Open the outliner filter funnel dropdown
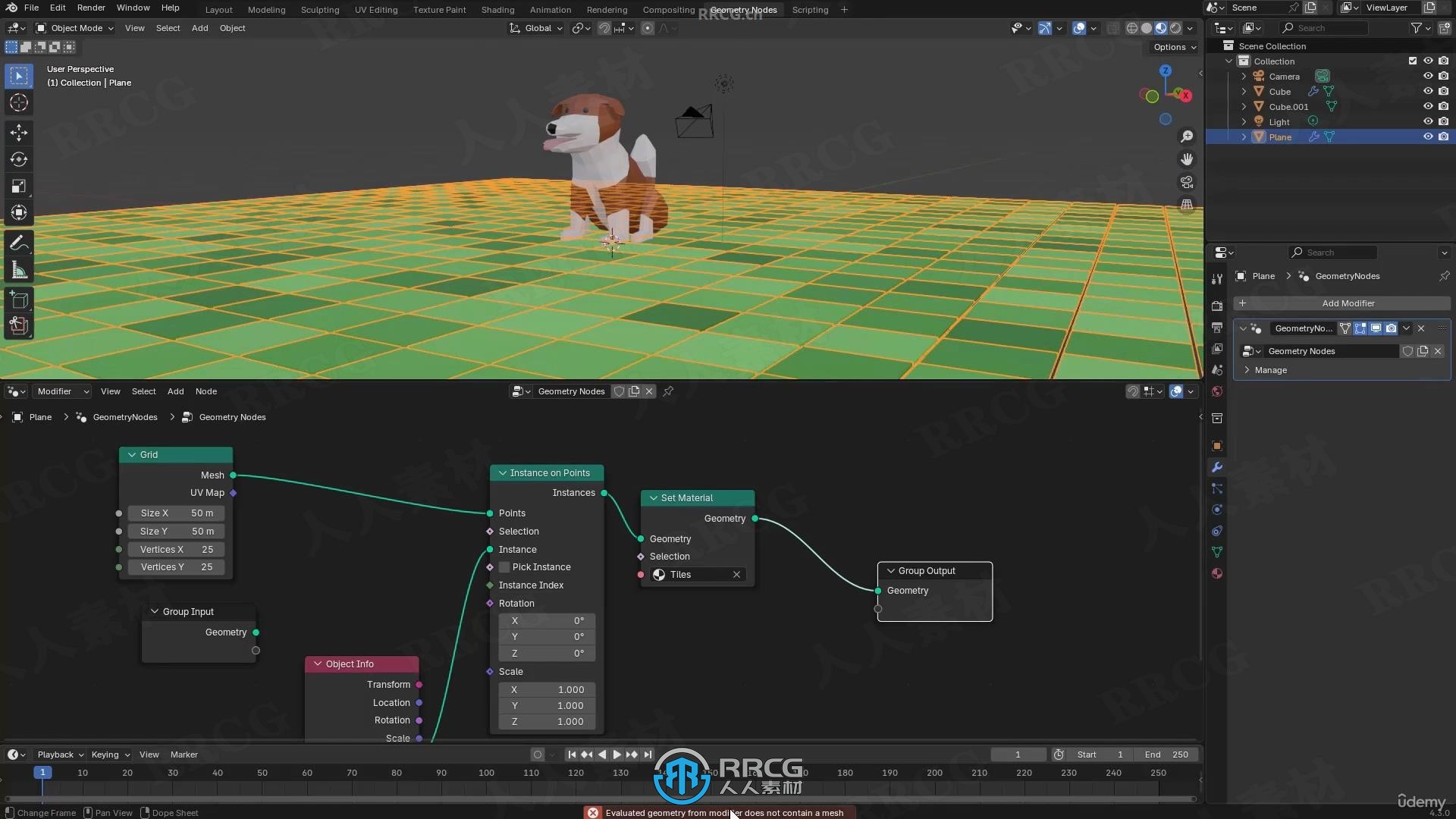 coord(1420,28)
